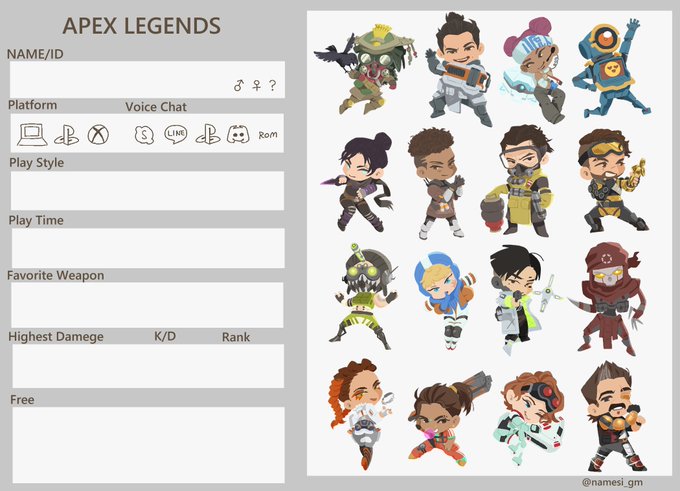
Task: Select Pathfinder the blue robot
Action: point(612,69)
